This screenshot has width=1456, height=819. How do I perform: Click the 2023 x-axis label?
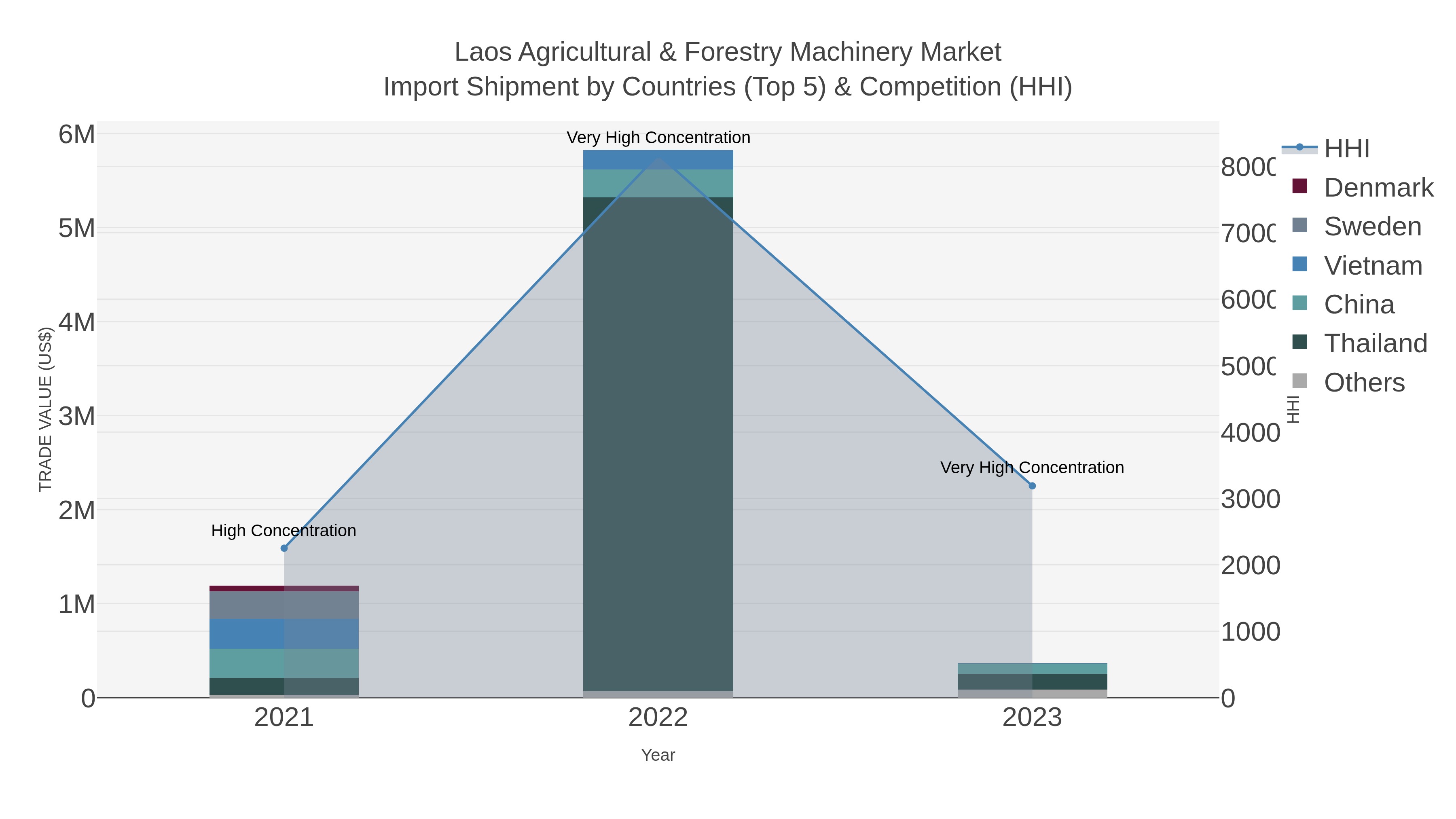coord(1032,717)
